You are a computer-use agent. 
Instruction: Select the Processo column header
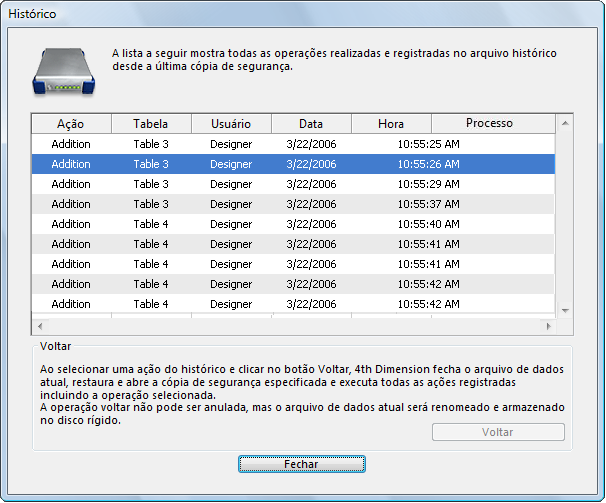(489, 124)
